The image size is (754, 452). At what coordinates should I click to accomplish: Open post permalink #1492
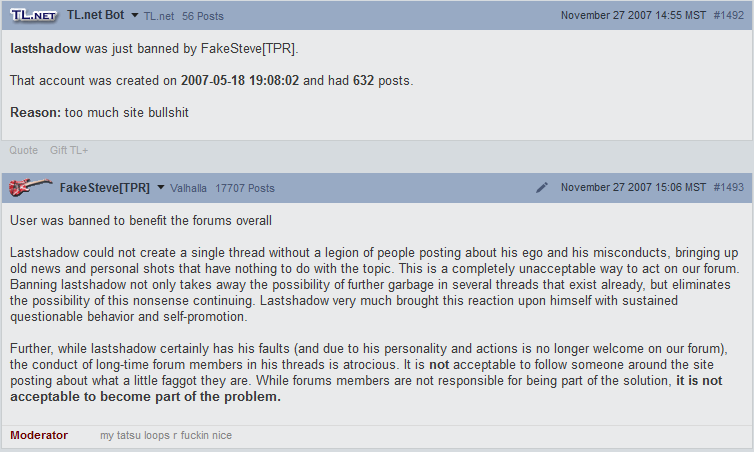pyautogui.click(x=728, y=16)
